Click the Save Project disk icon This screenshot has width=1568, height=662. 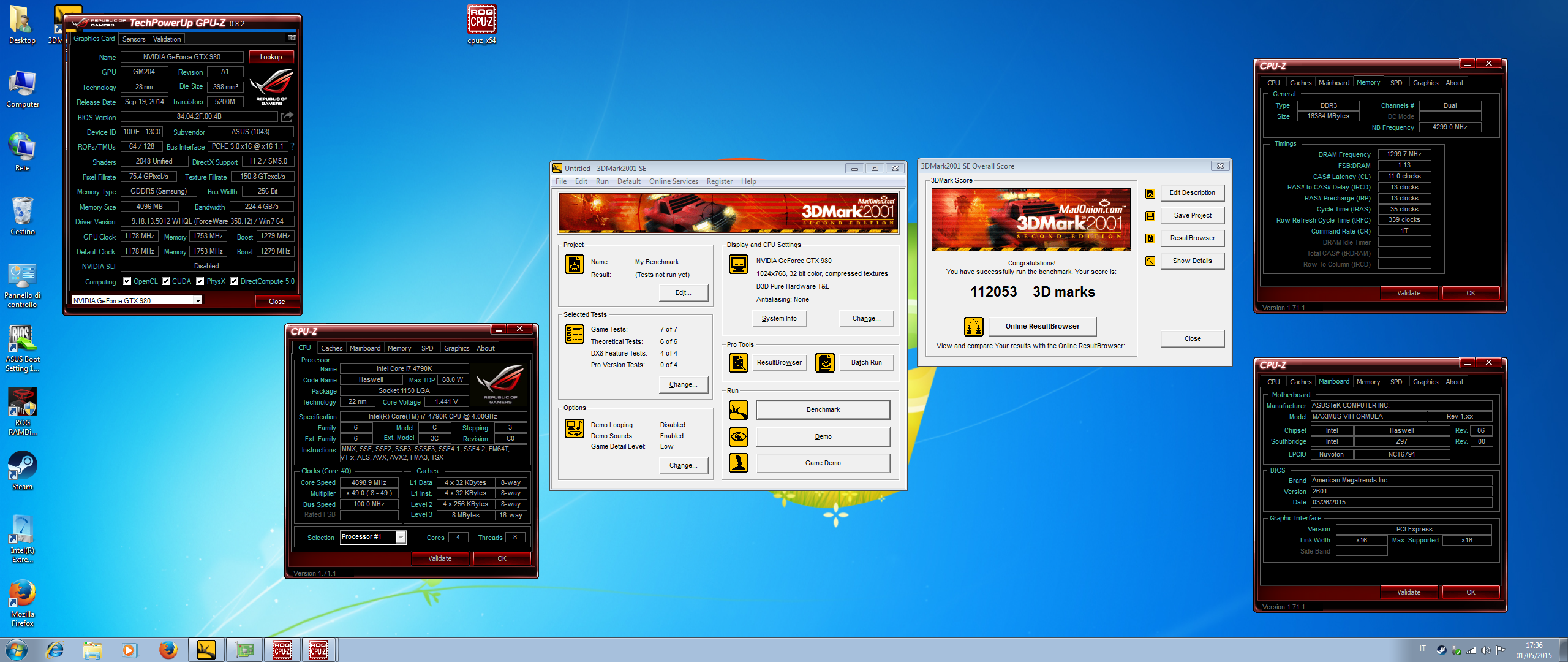[1150, 216]
